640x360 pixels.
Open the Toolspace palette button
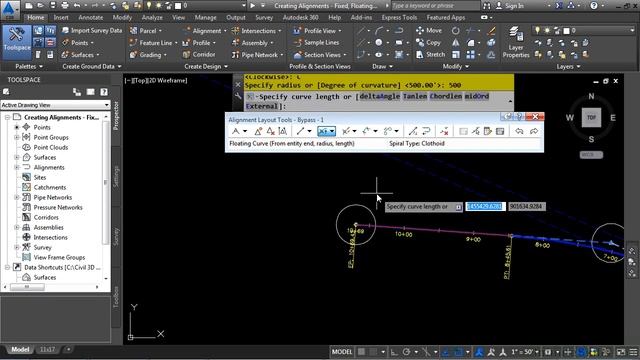tap(16, 42)
